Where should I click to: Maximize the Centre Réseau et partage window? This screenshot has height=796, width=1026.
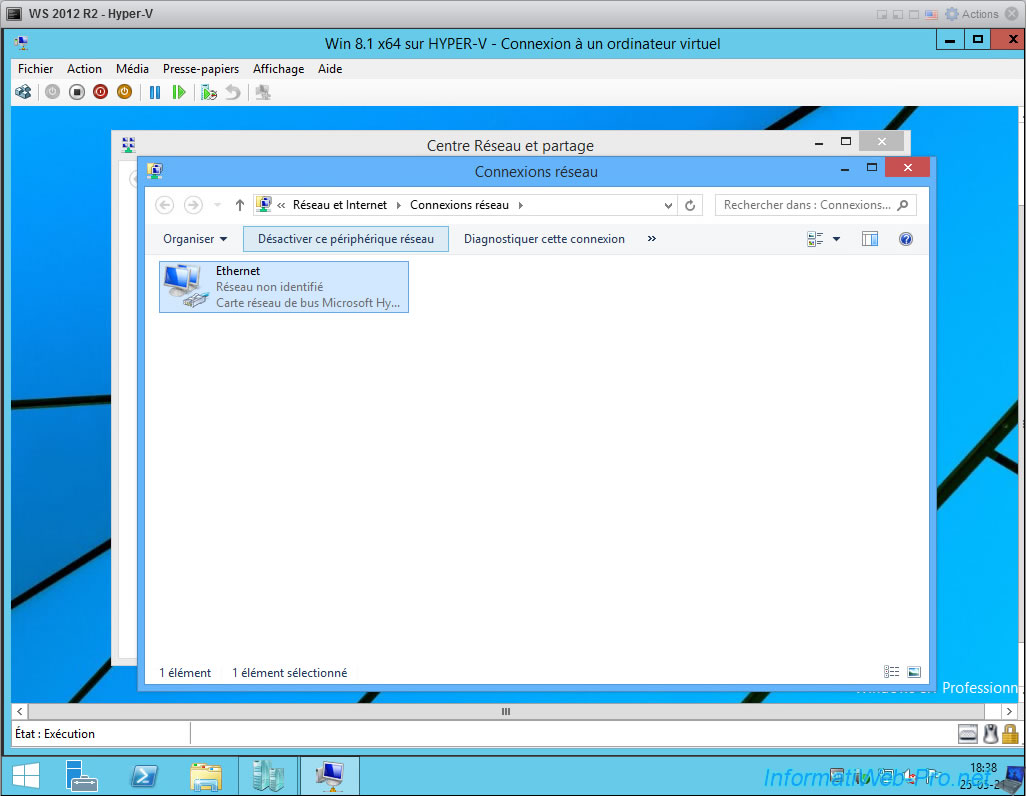point(845,141)
